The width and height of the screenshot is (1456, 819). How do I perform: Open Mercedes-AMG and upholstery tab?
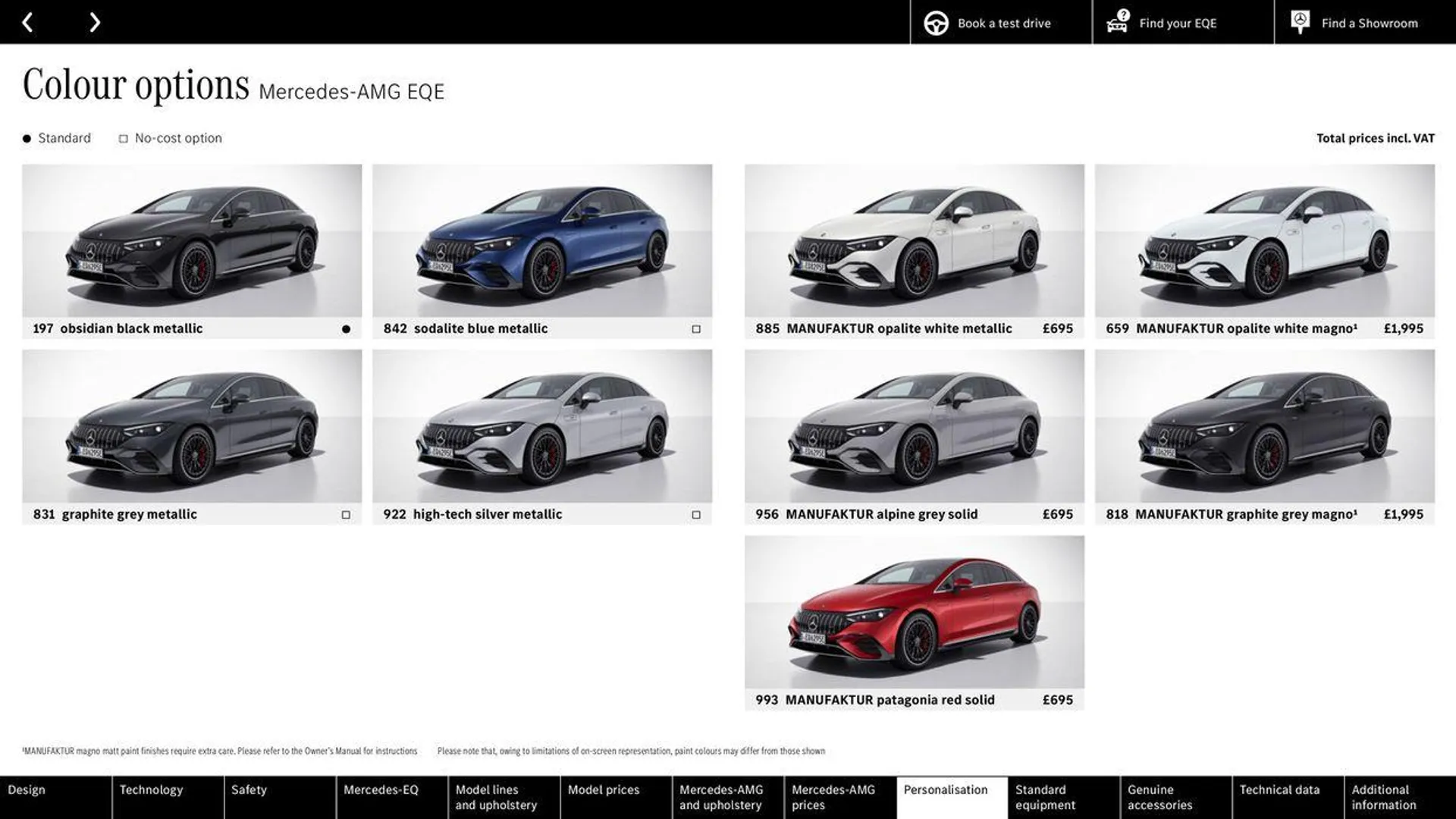pyautogui.click(x=728, y=797)
